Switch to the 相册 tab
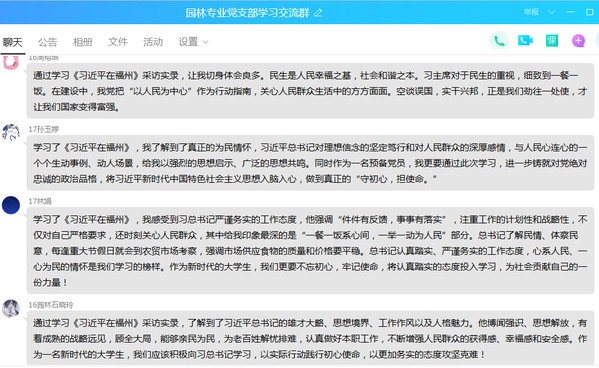 click(83, 42)
